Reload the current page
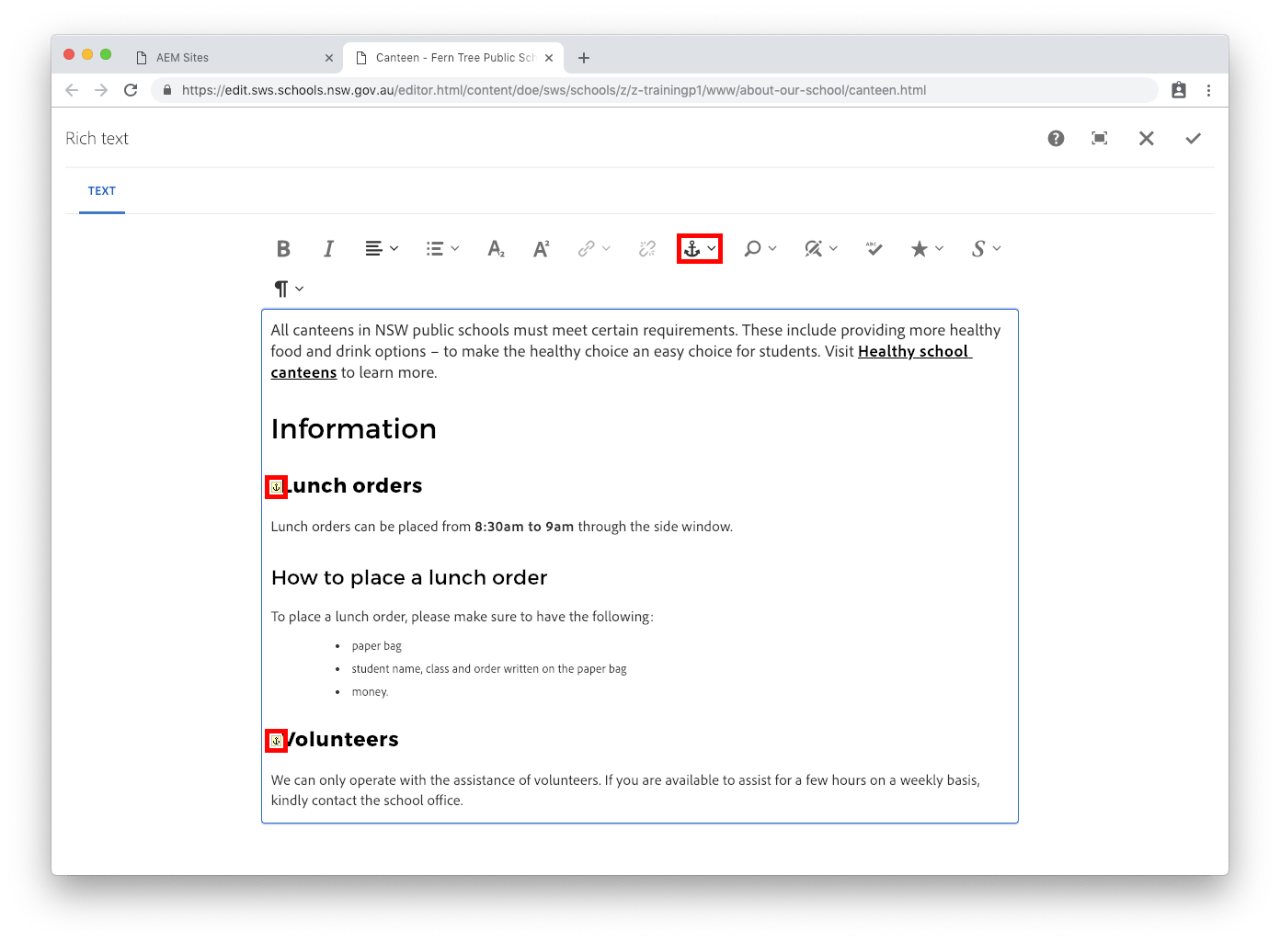Screen dimensions: 1280x943 (130, 90)
